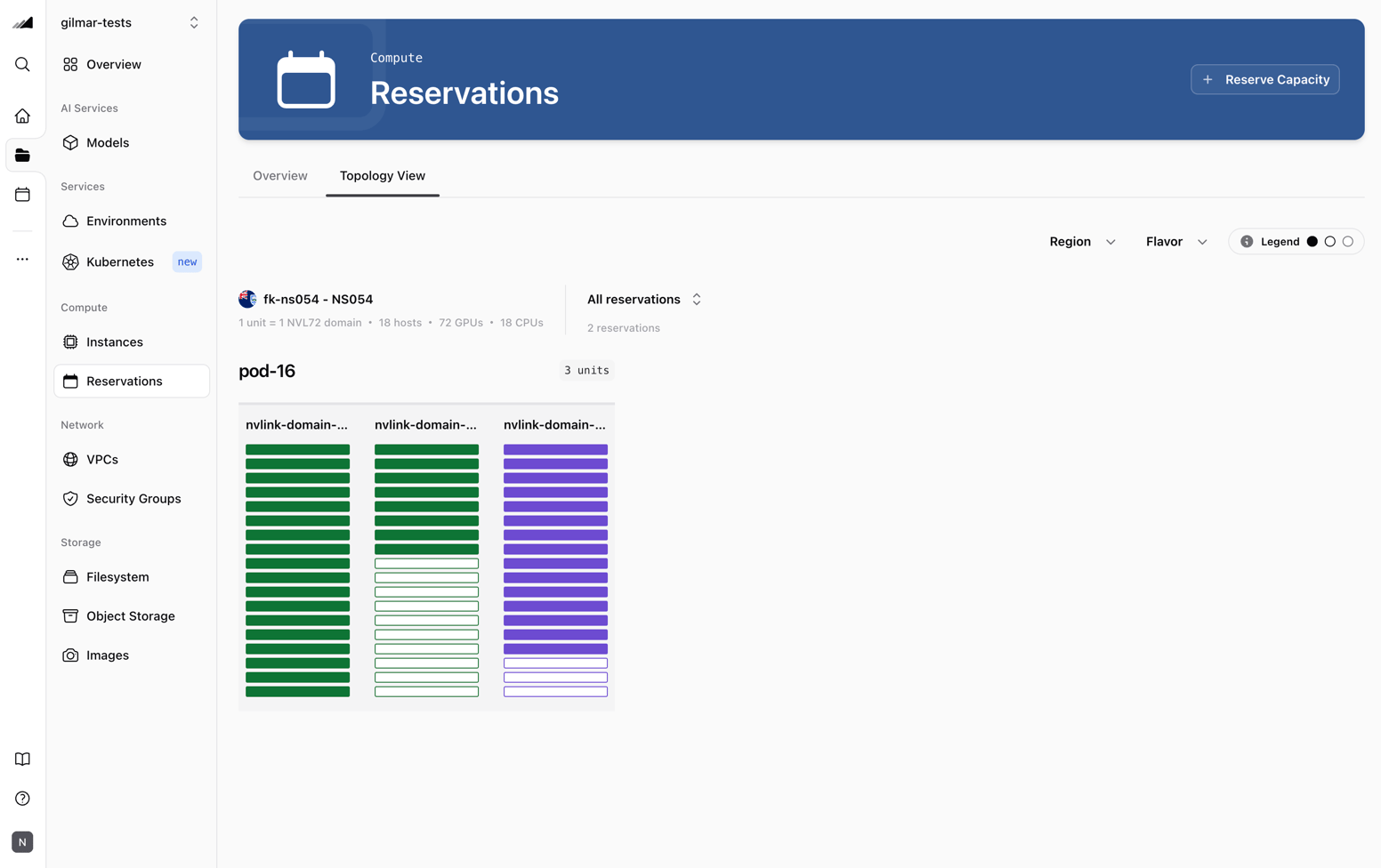
Task: Go to Security Groups page
Action: [x=132, y=498]
